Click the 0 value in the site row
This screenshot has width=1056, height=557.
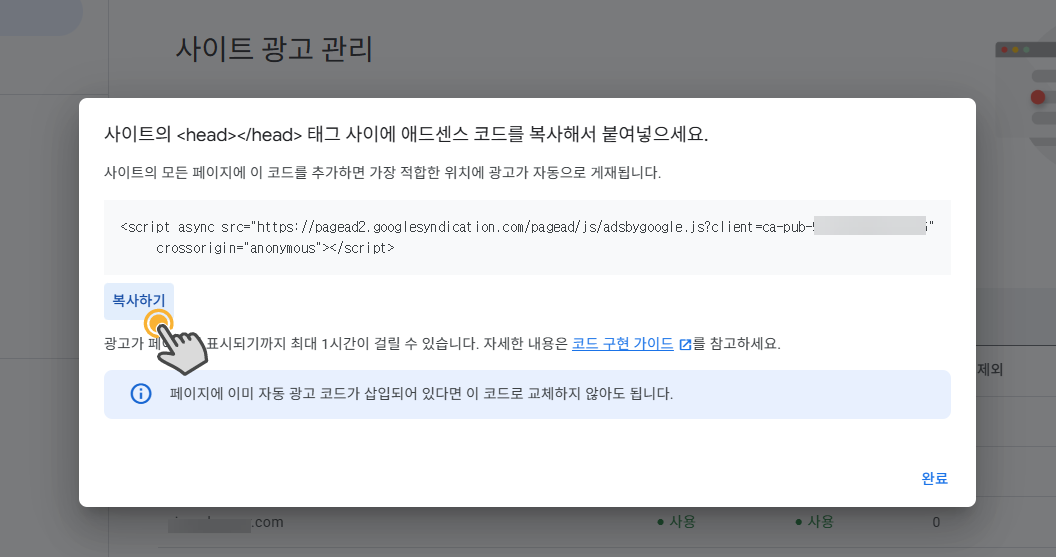pyautogui.click(x=936, y=522)
